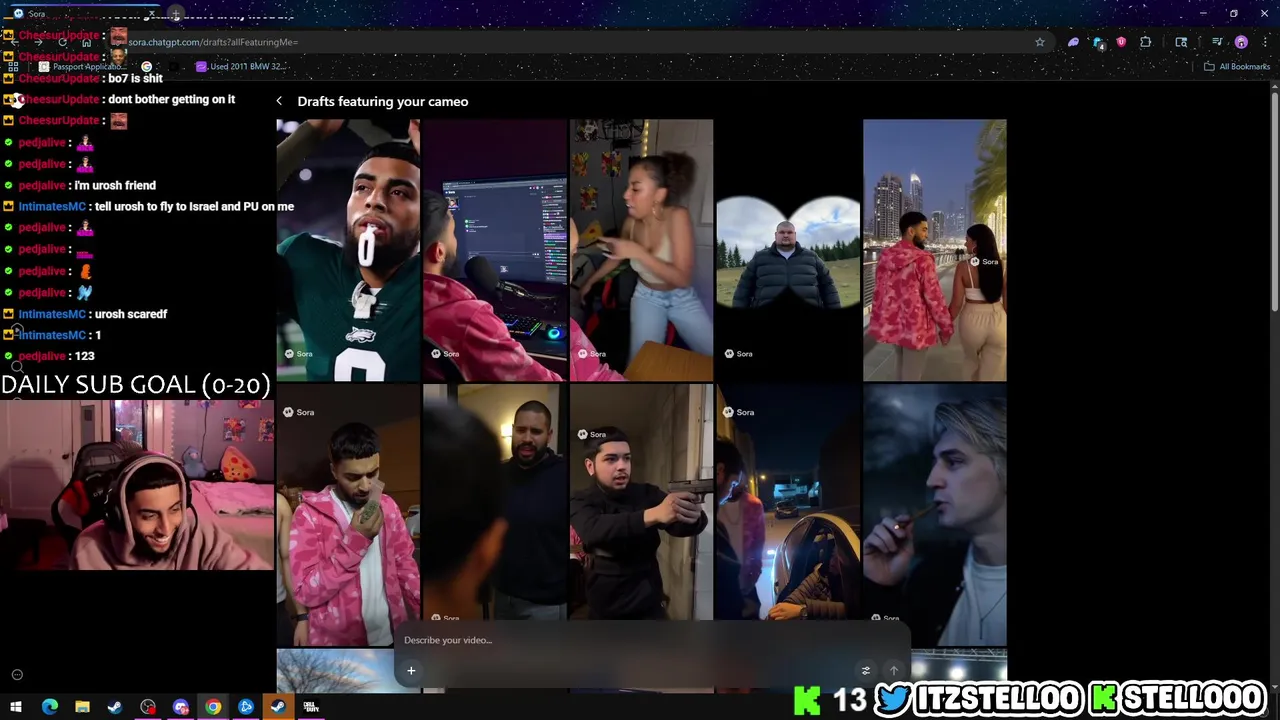Screen dimensions: 1280x720
Task: Click the browser Home icon
Action: [86, 42]
